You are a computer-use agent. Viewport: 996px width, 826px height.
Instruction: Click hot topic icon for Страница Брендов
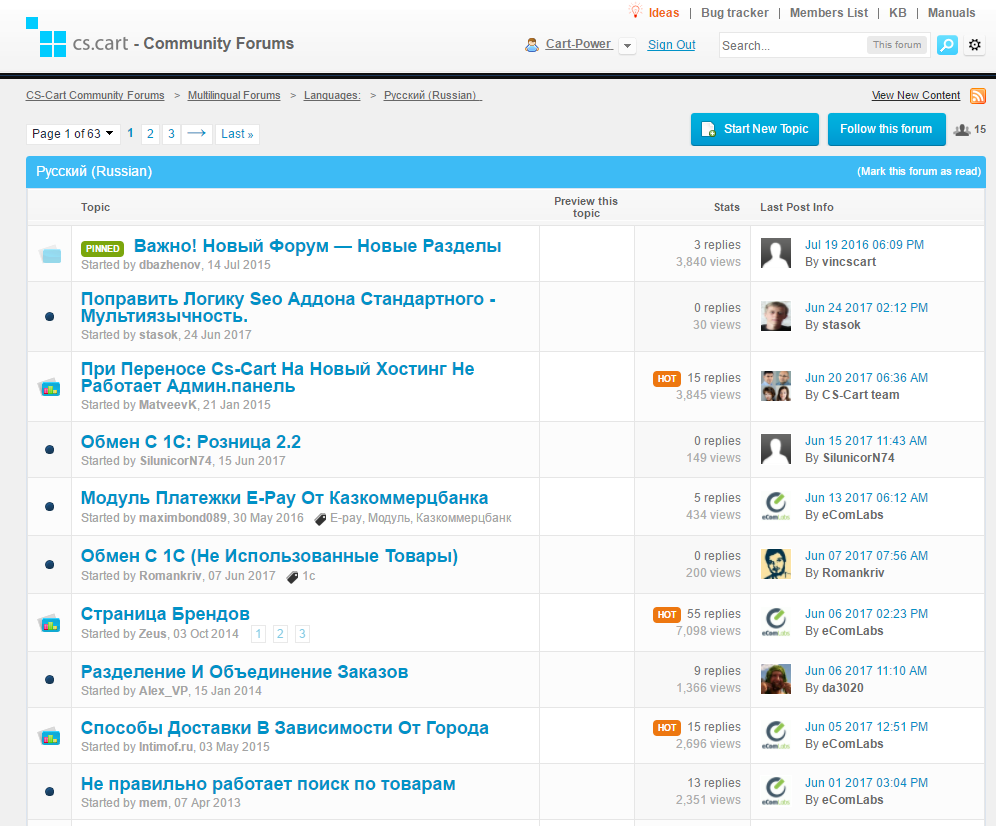pyautogui.click(x=50, y=623)
